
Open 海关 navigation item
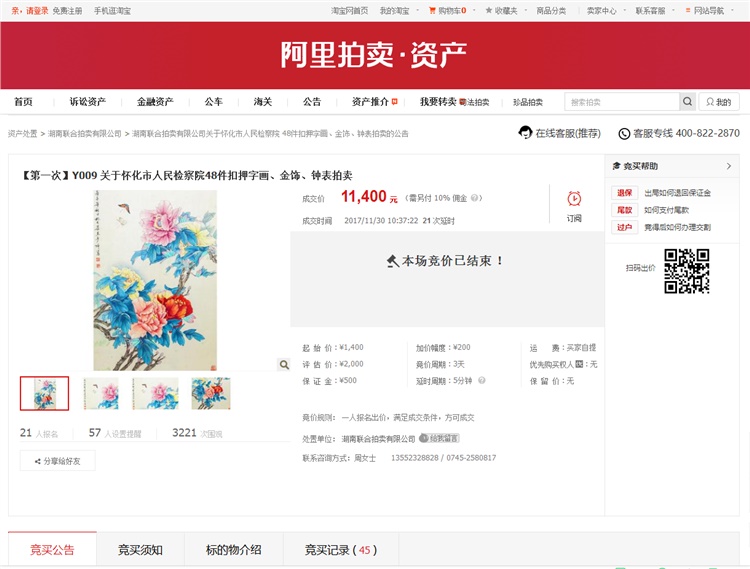pos(263,101)
